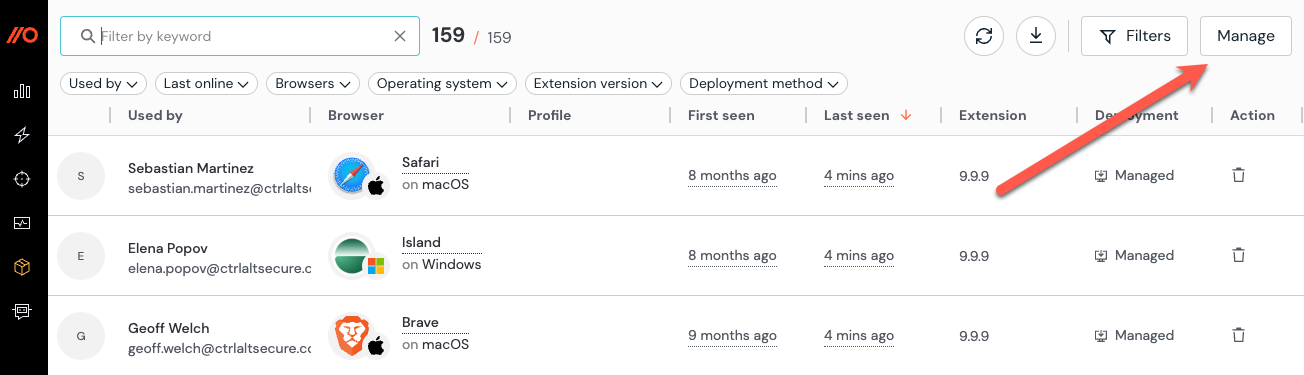Expand the Last online filter dropdown

206,84
